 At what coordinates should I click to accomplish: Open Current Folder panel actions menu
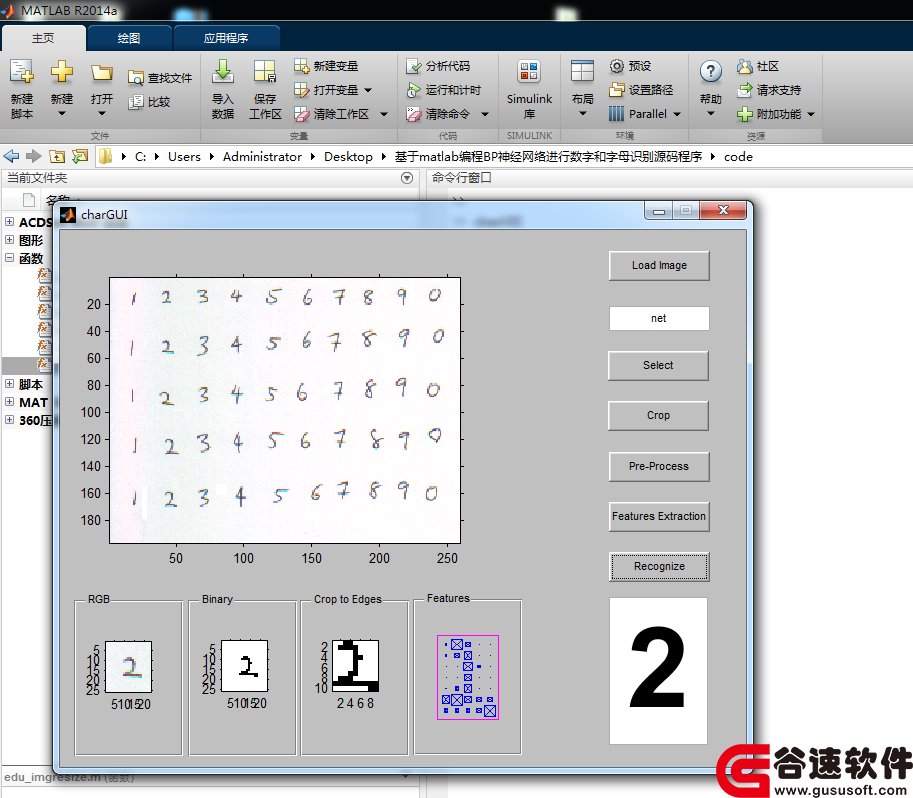coord(407,178)
